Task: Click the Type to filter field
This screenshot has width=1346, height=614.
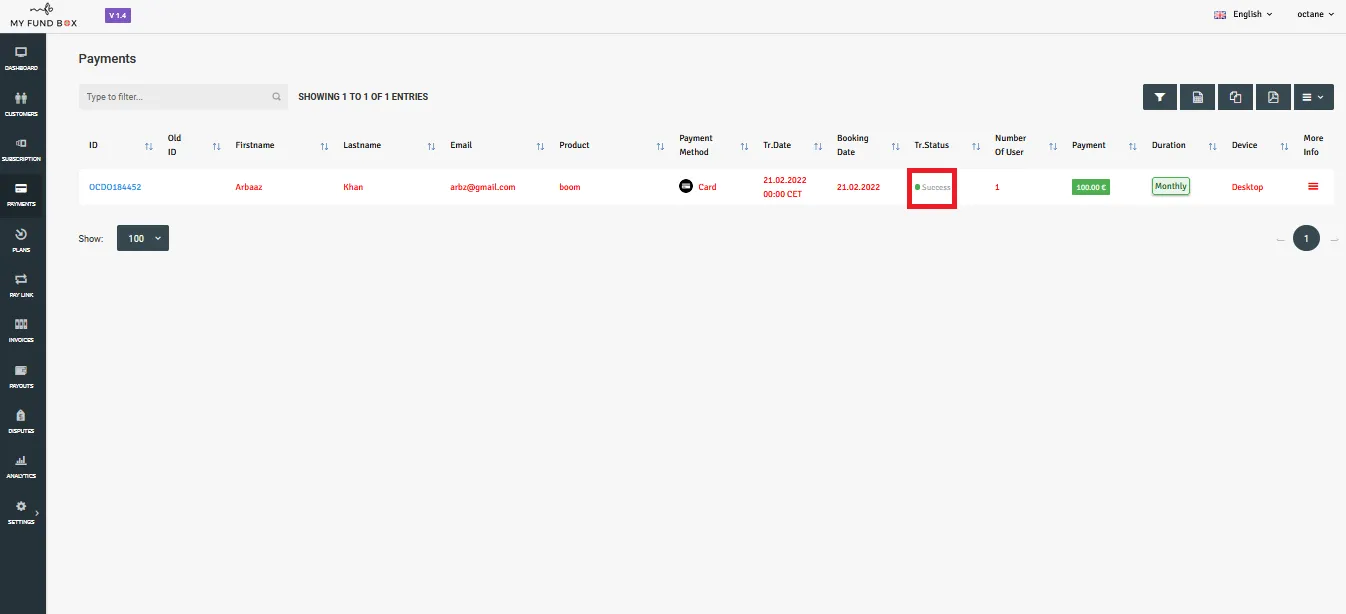Action: (183, 97)
